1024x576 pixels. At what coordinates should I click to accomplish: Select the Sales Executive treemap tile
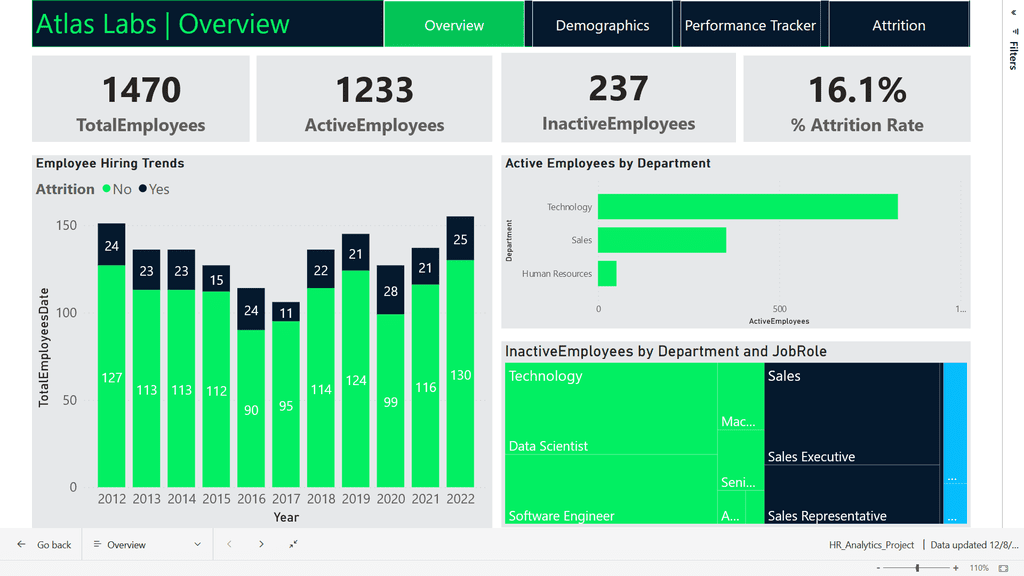click(x=852, y=414)
